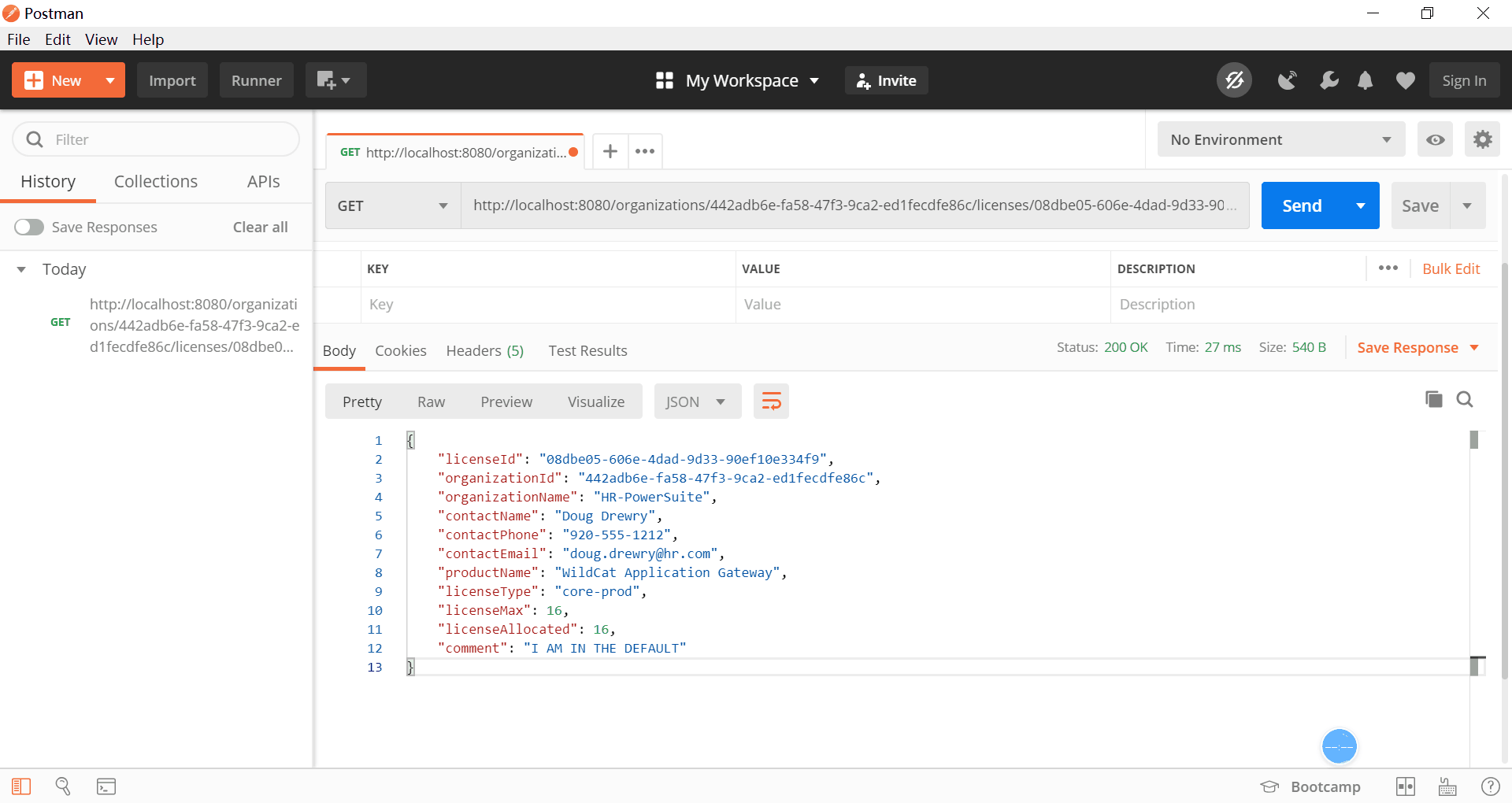This screenshot has width=1512, height=803.
Task: Select the History tab
Action: tap(48, 181)
